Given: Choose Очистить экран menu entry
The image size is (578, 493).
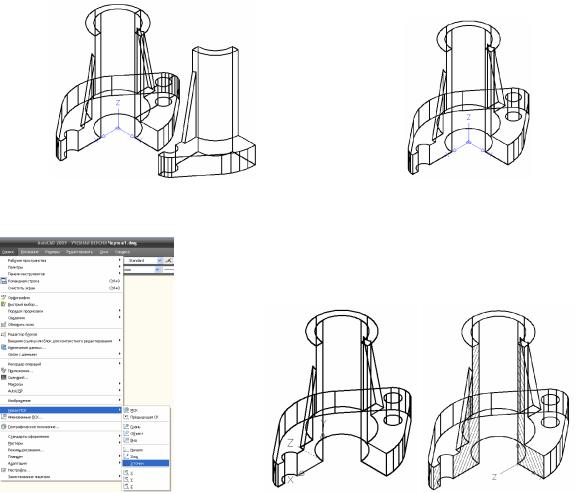Looking at the screenshot, I should tap(61, 288).
